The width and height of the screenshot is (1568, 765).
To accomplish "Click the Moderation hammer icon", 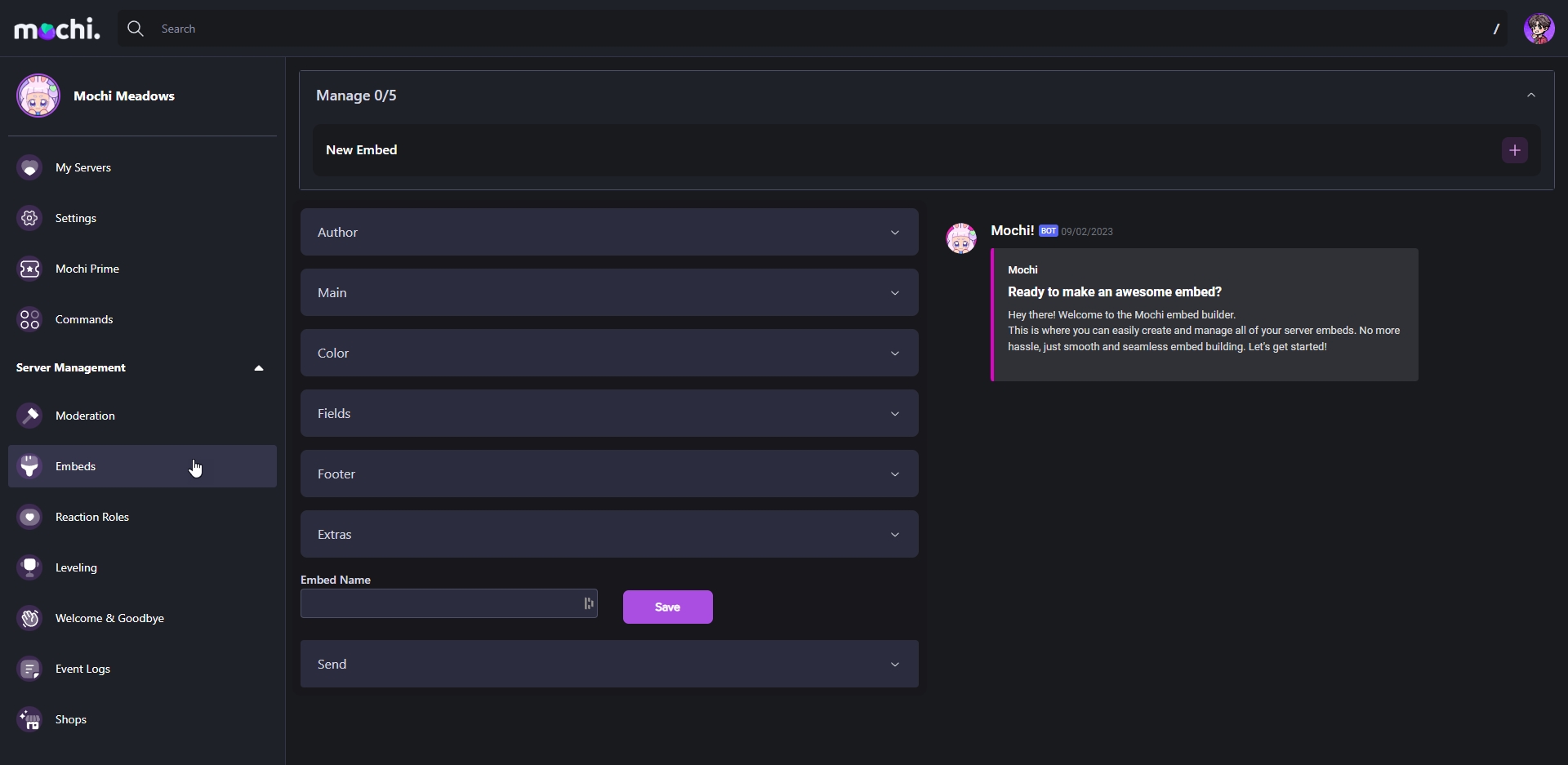I will coord(30,416).
